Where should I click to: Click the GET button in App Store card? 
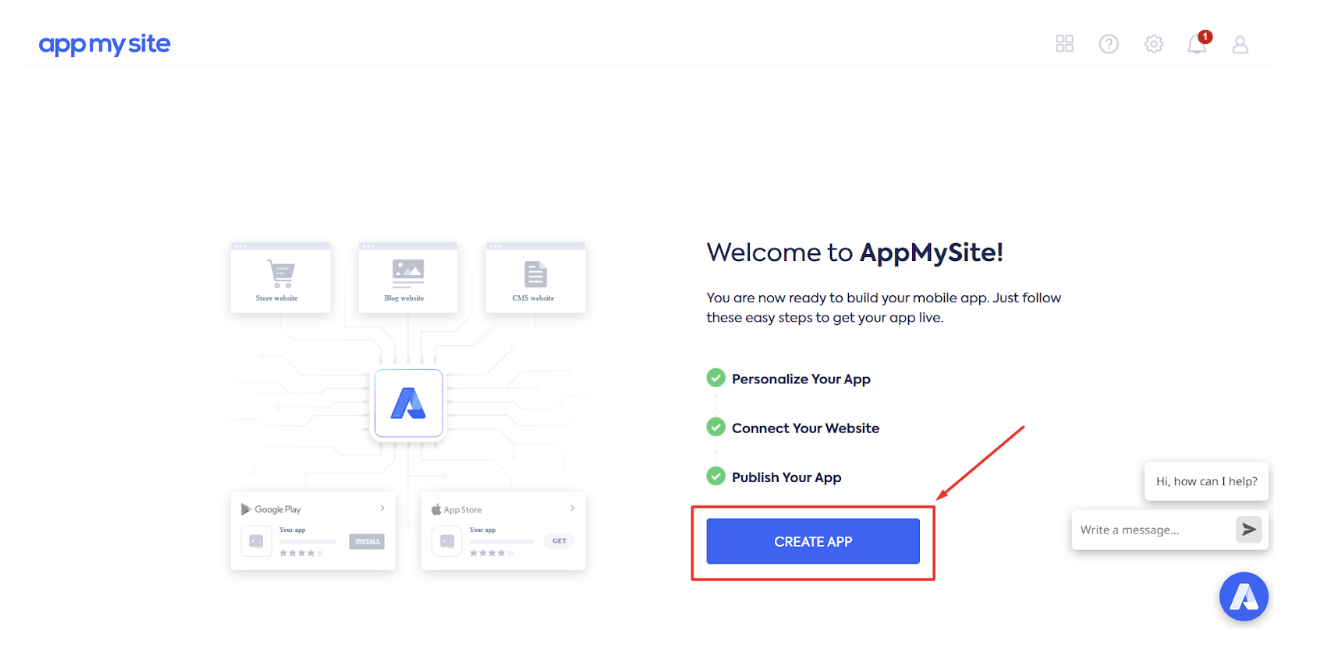(559, 541)
